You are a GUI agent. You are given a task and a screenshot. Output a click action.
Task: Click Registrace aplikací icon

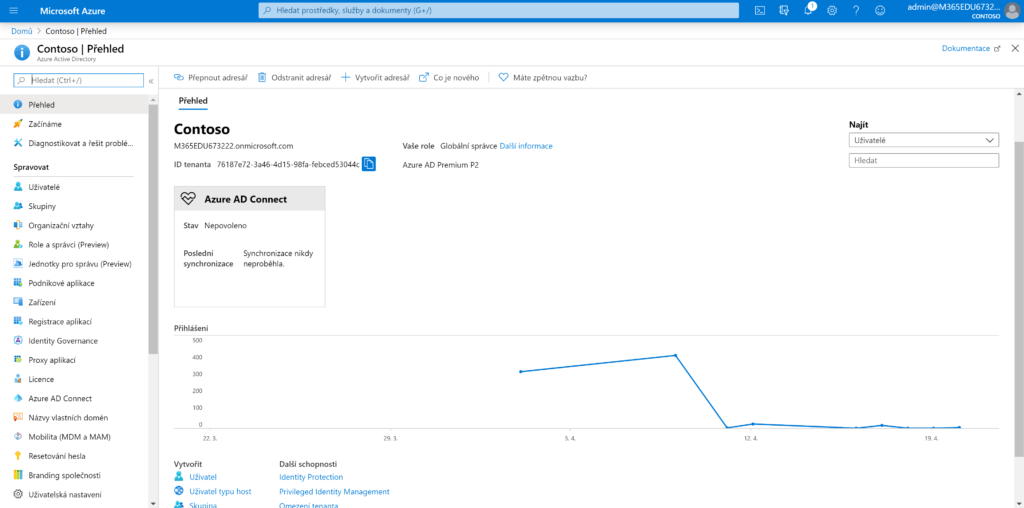(x=18, y=321)
